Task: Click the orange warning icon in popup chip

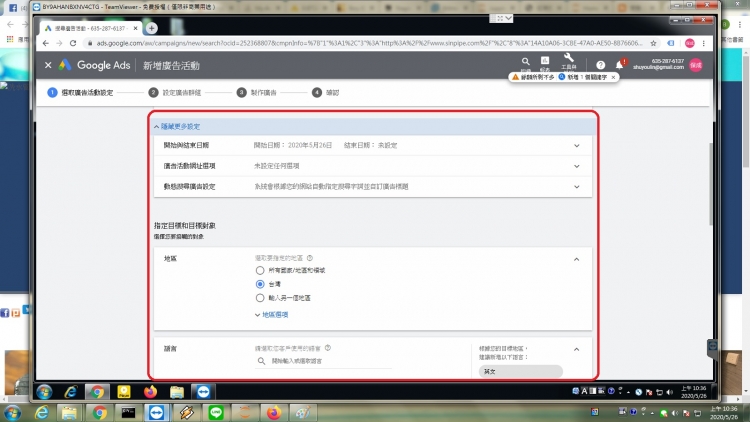Action: (x=515, y=77)
